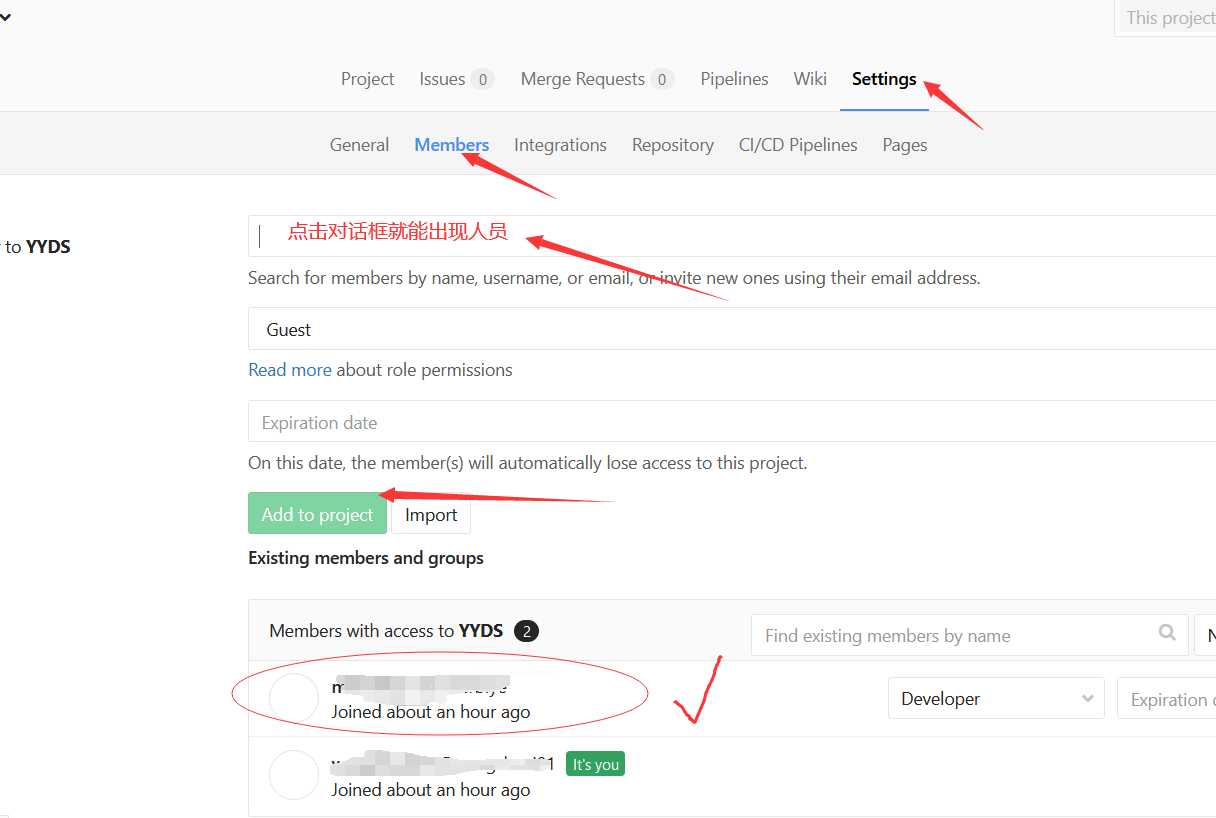The width and height of the screenshot is (1216, 818).
Task: Select the Settings tab
Action: (884, 79)
